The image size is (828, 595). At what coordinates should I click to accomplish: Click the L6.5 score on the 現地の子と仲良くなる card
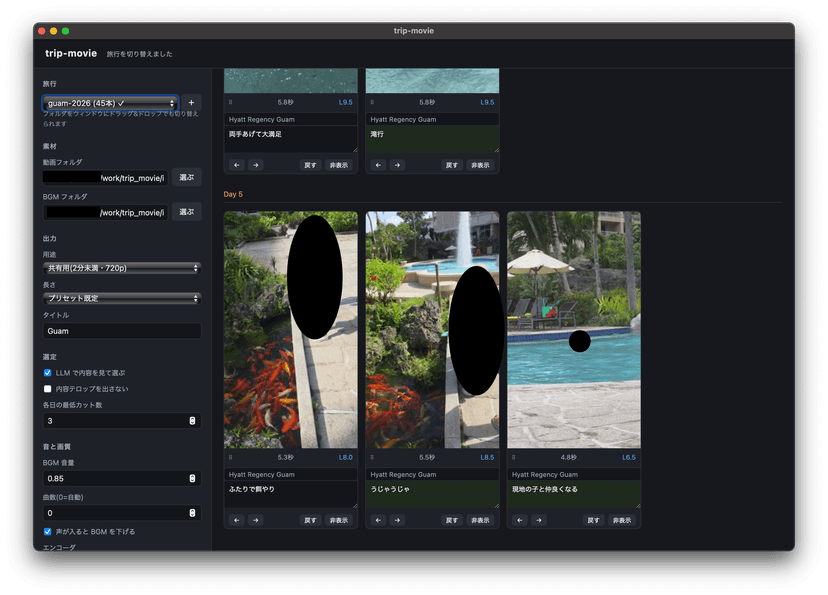[628, 457]
